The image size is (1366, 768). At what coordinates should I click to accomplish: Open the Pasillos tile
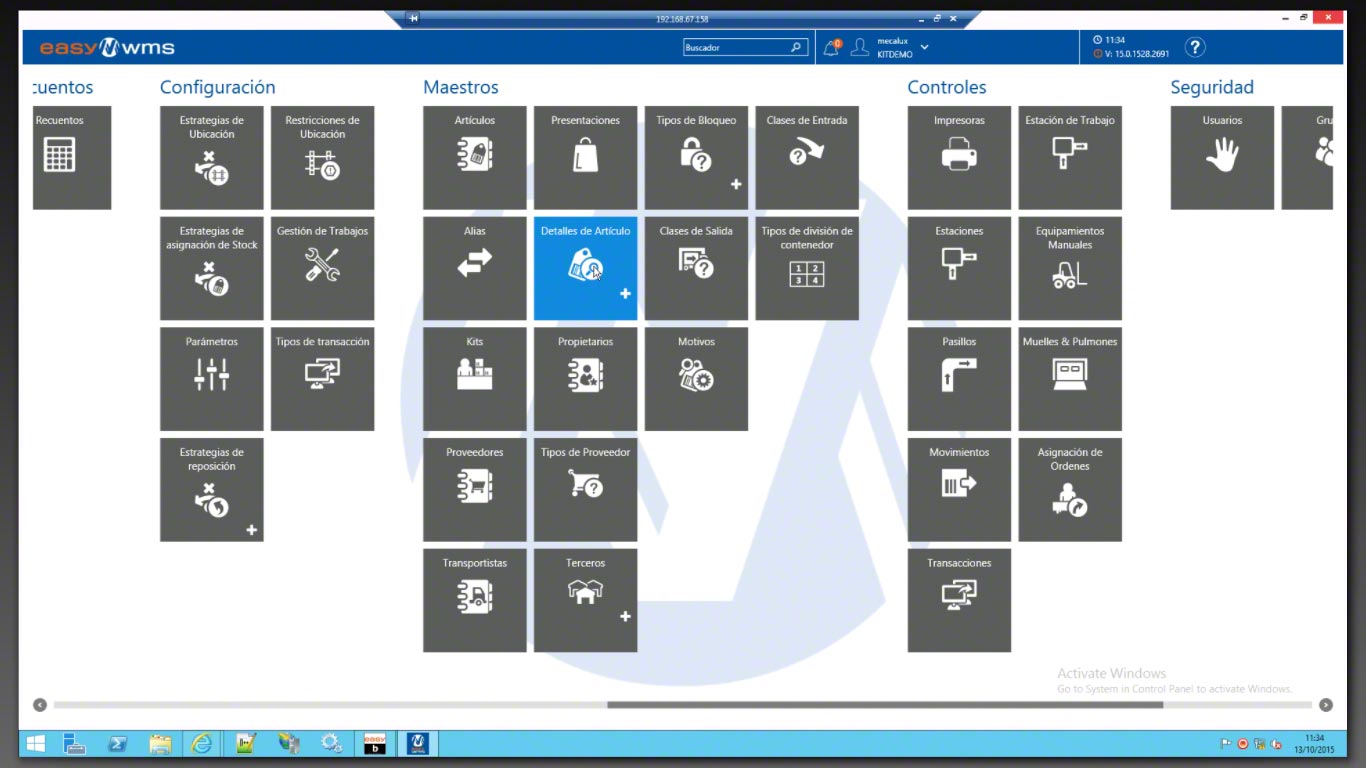(959, 379)
